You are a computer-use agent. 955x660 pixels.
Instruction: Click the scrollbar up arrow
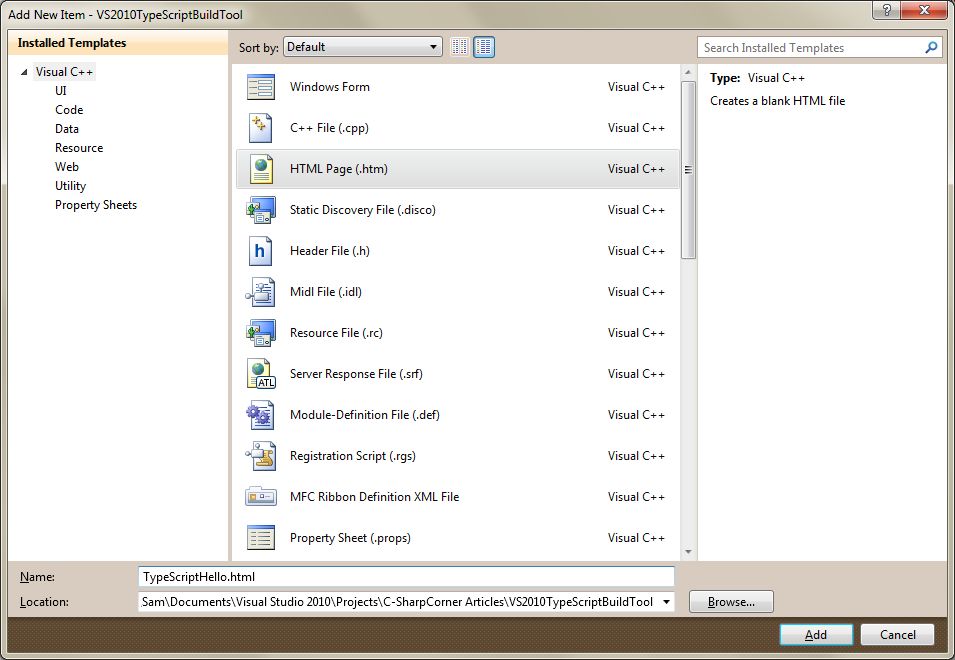pos(688,72)
